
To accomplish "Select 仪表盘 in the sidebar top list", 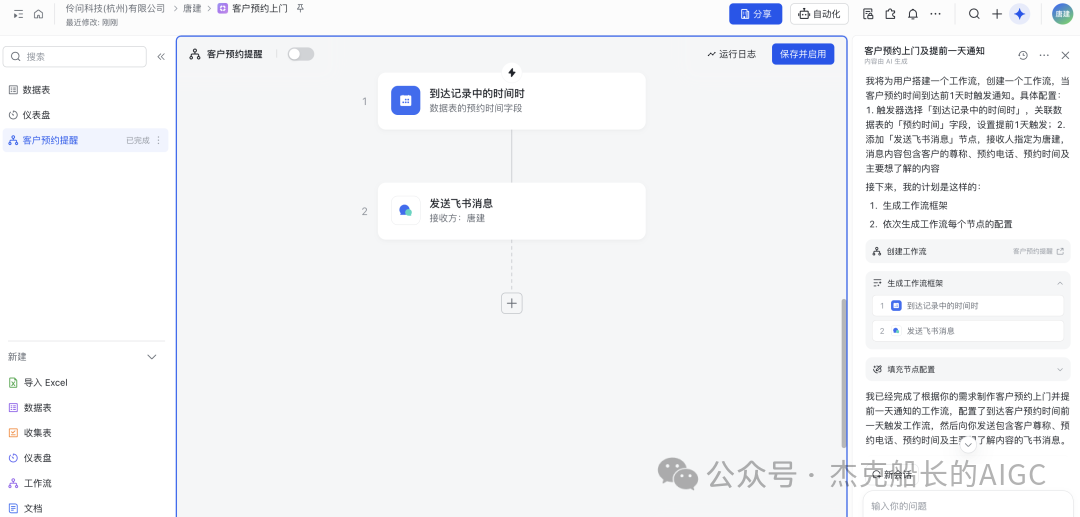I will click(85, 115).
